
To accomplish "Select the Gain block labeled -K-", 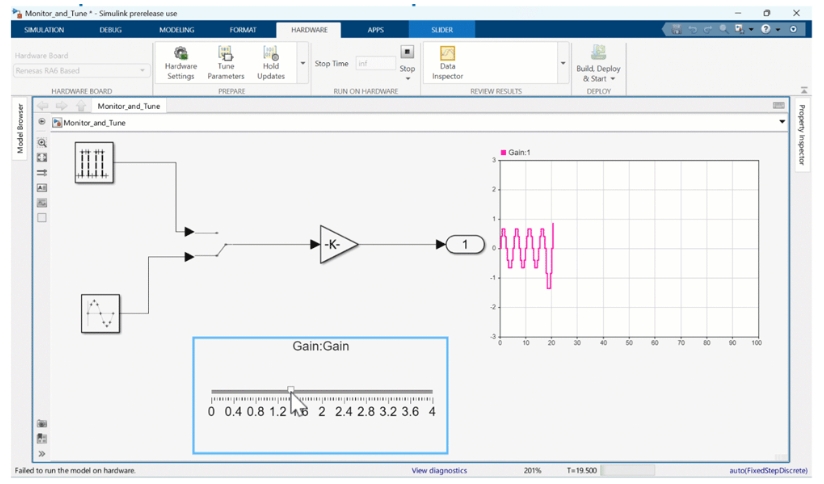I will point(338,244).
